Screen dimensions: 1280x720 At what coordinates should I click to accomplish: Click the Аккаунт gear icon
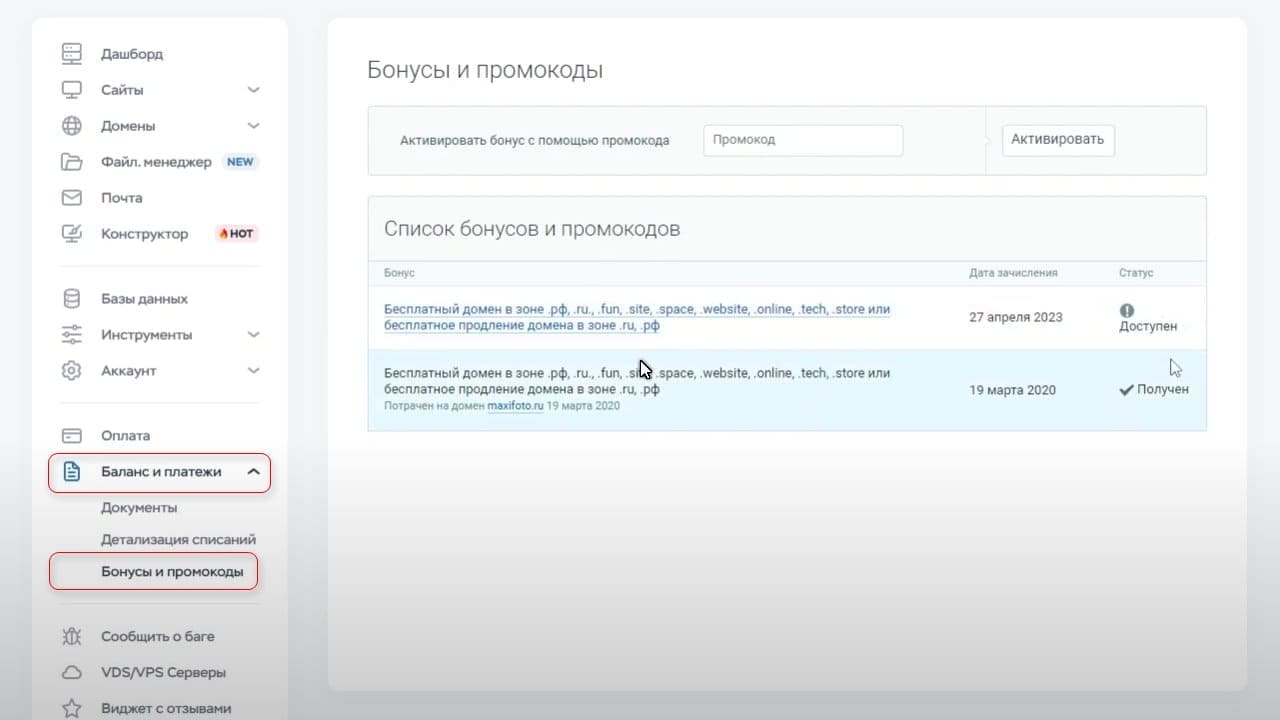71,371
